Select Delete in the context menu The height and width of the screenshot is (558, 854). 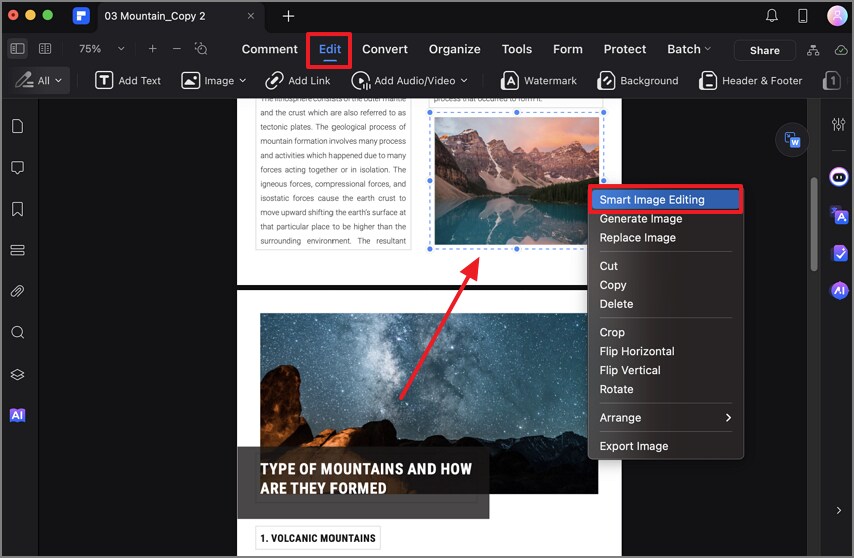pyautogui.click(x=665, y=304)
